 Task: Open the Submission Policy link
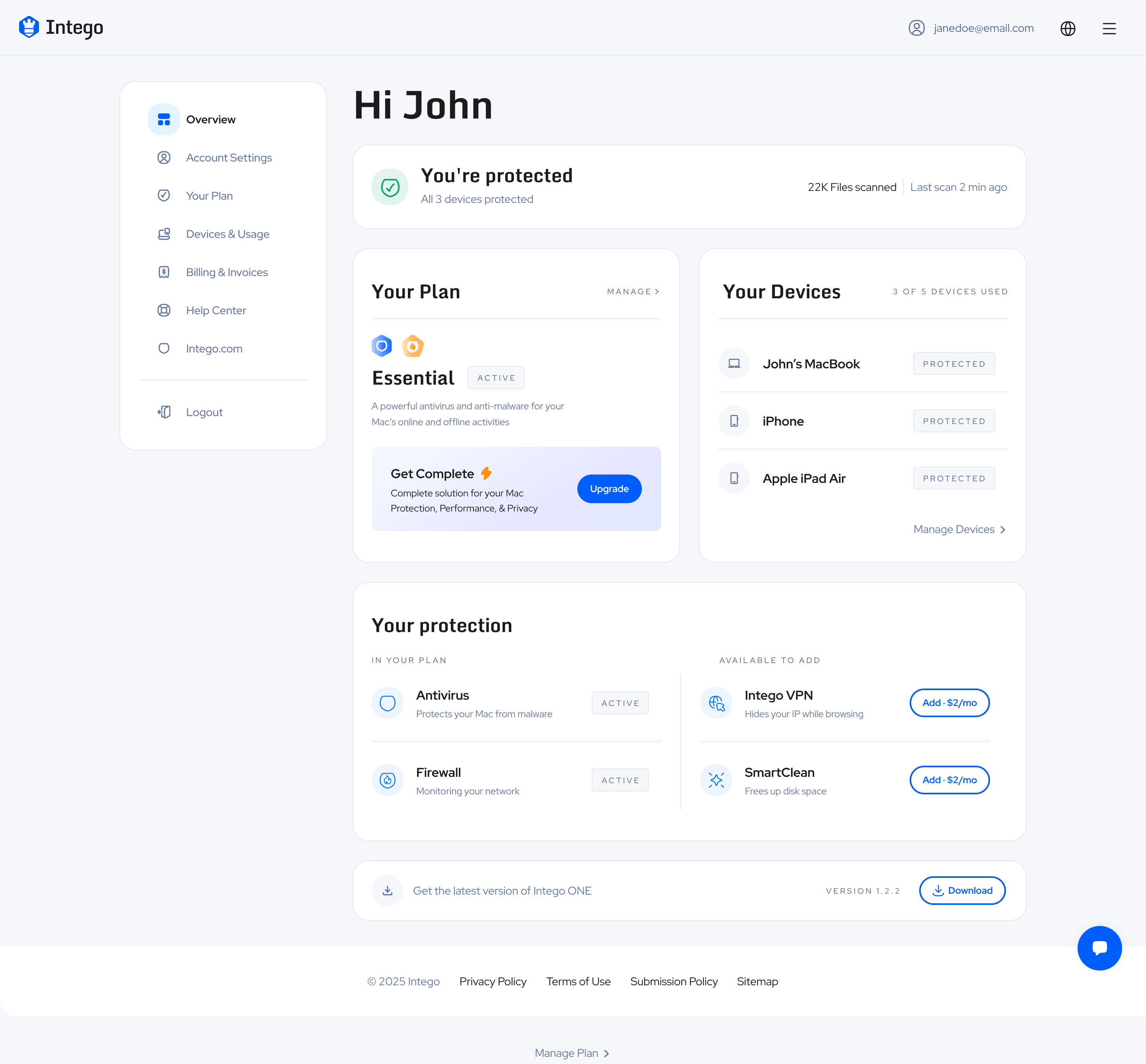click(673, 981)
